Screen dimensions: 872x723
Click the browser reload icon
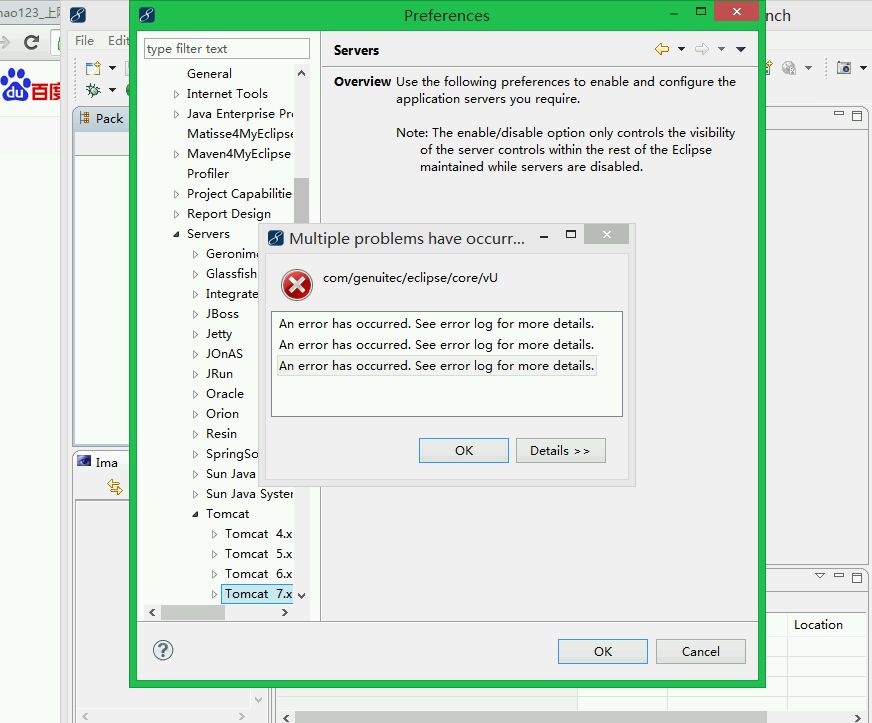[x=32, y=42]
